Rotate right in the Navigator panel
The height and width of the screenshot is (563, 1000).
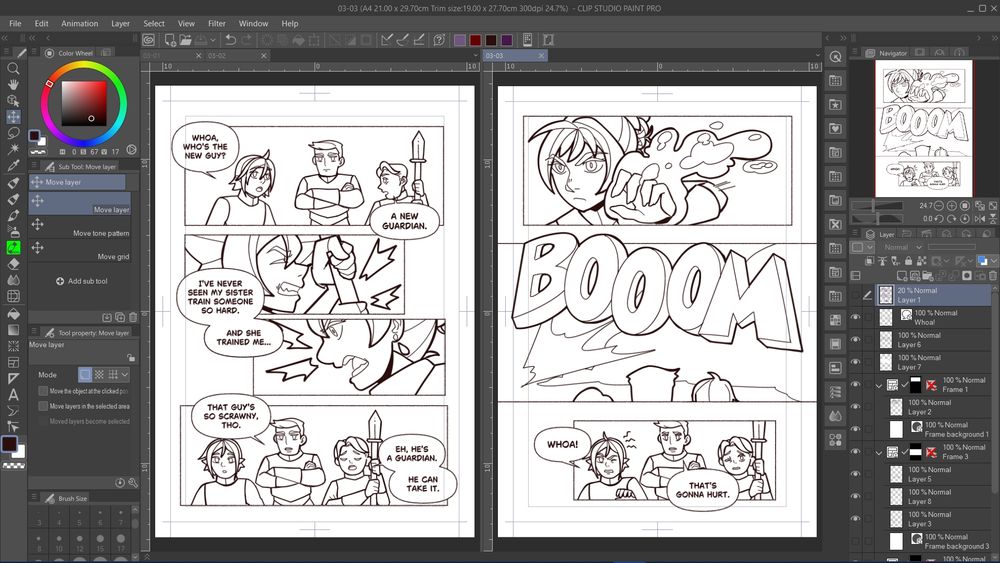tap(952, 219)
